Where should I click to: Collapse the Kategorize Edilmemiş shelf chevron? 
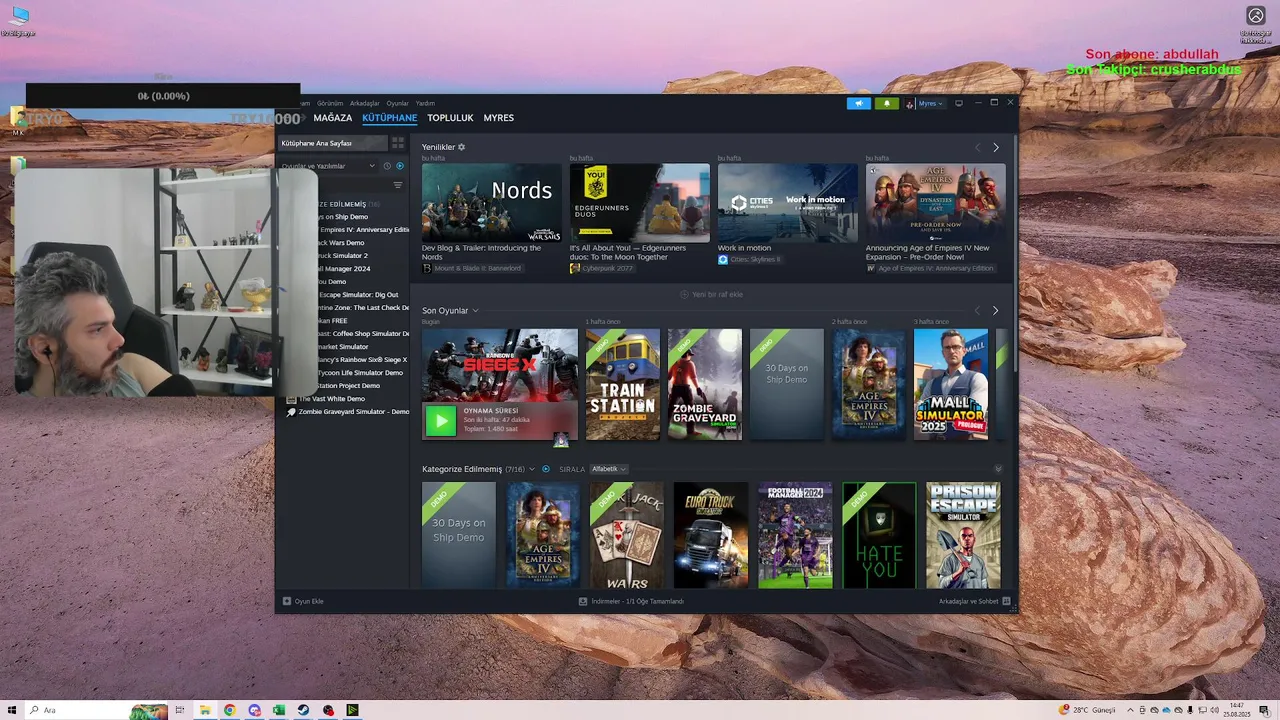998,469
